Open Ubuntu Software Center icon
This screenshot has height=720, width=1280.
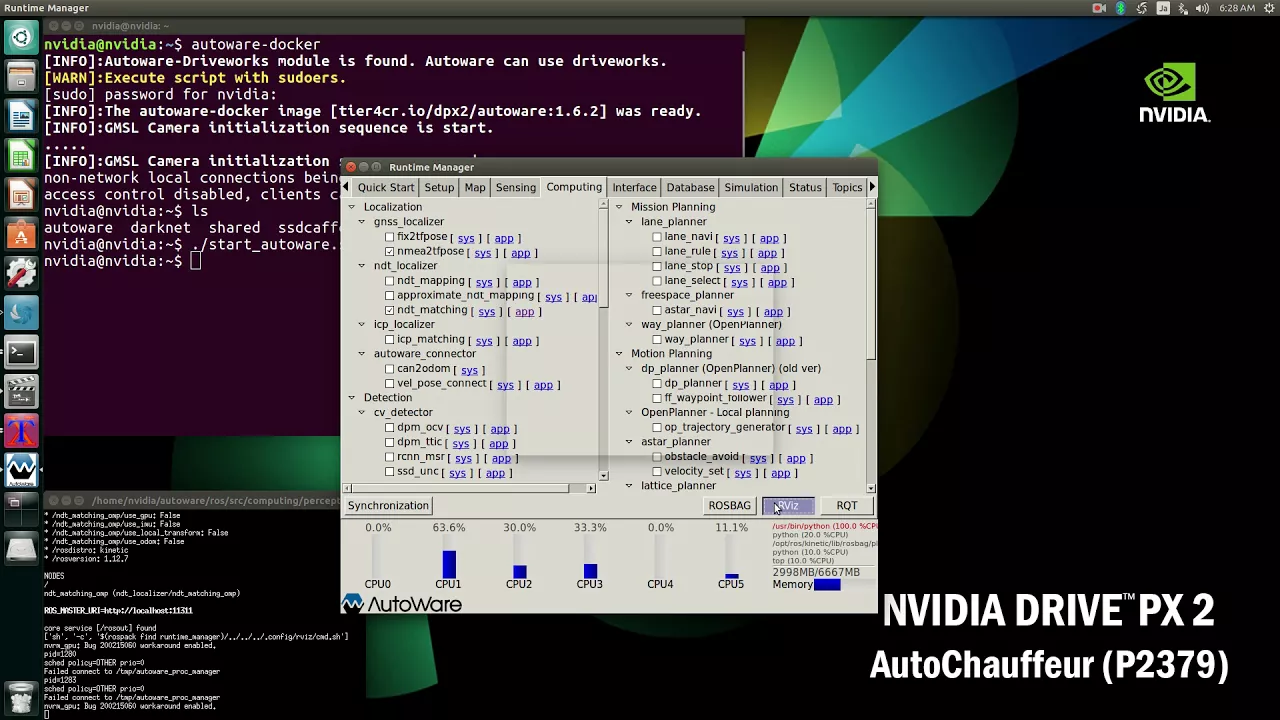pos(21,233)
